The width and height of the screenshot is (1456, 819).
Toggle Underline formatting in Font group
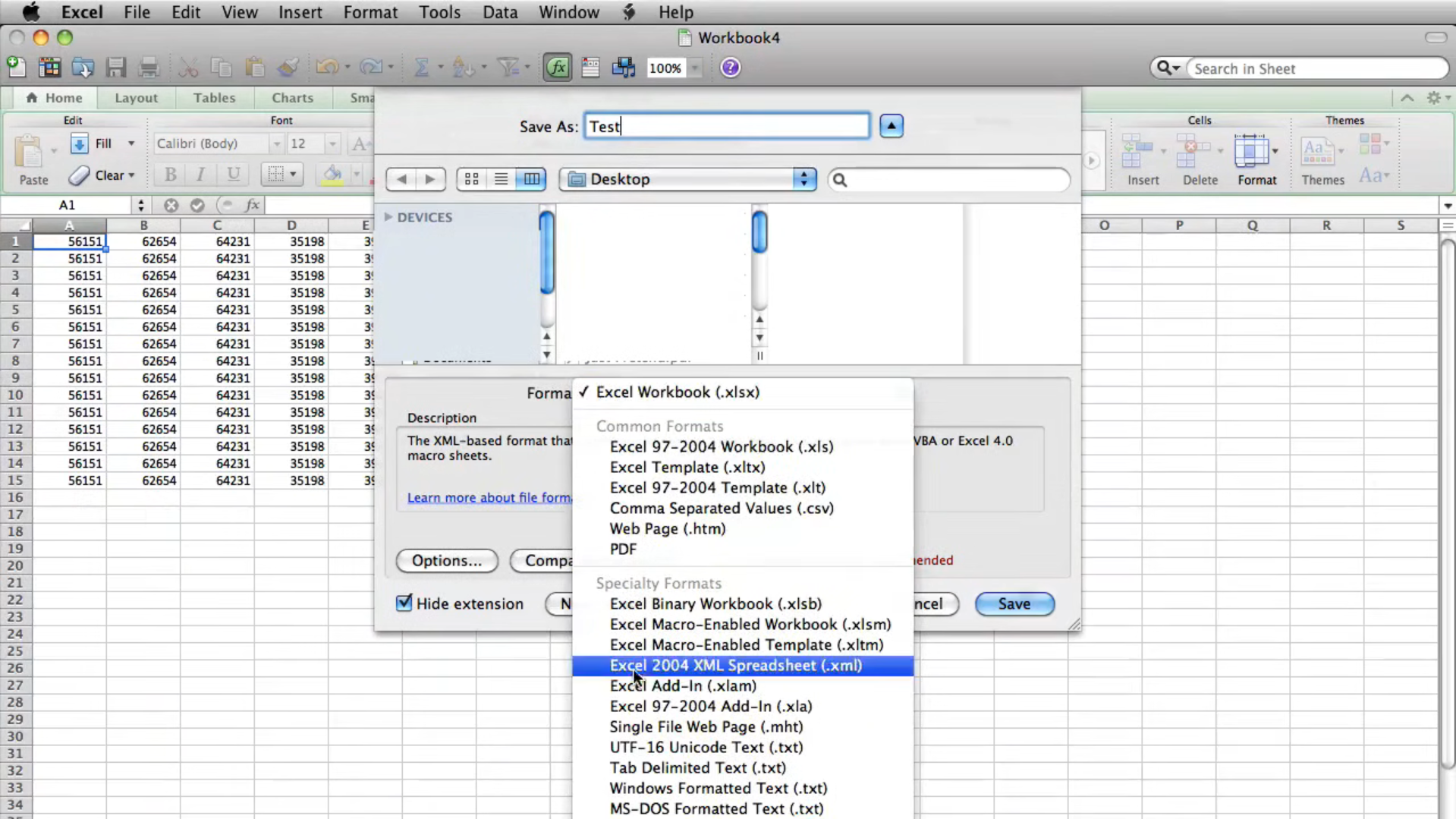point(233,175)
